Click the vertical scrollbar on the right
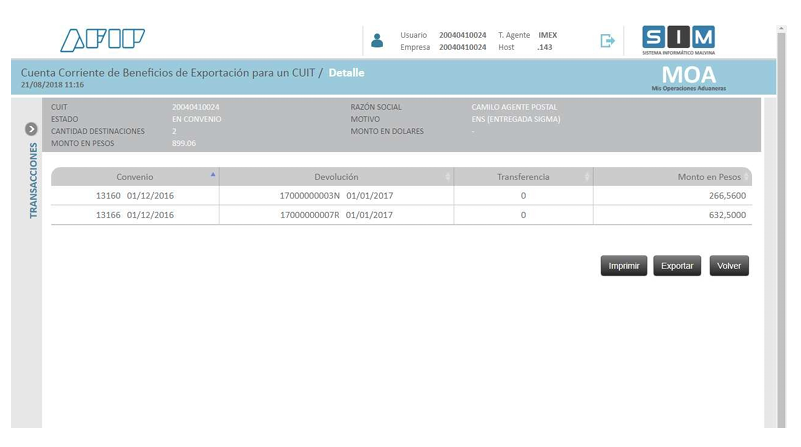The image size is (801, 447). [781, 230]
